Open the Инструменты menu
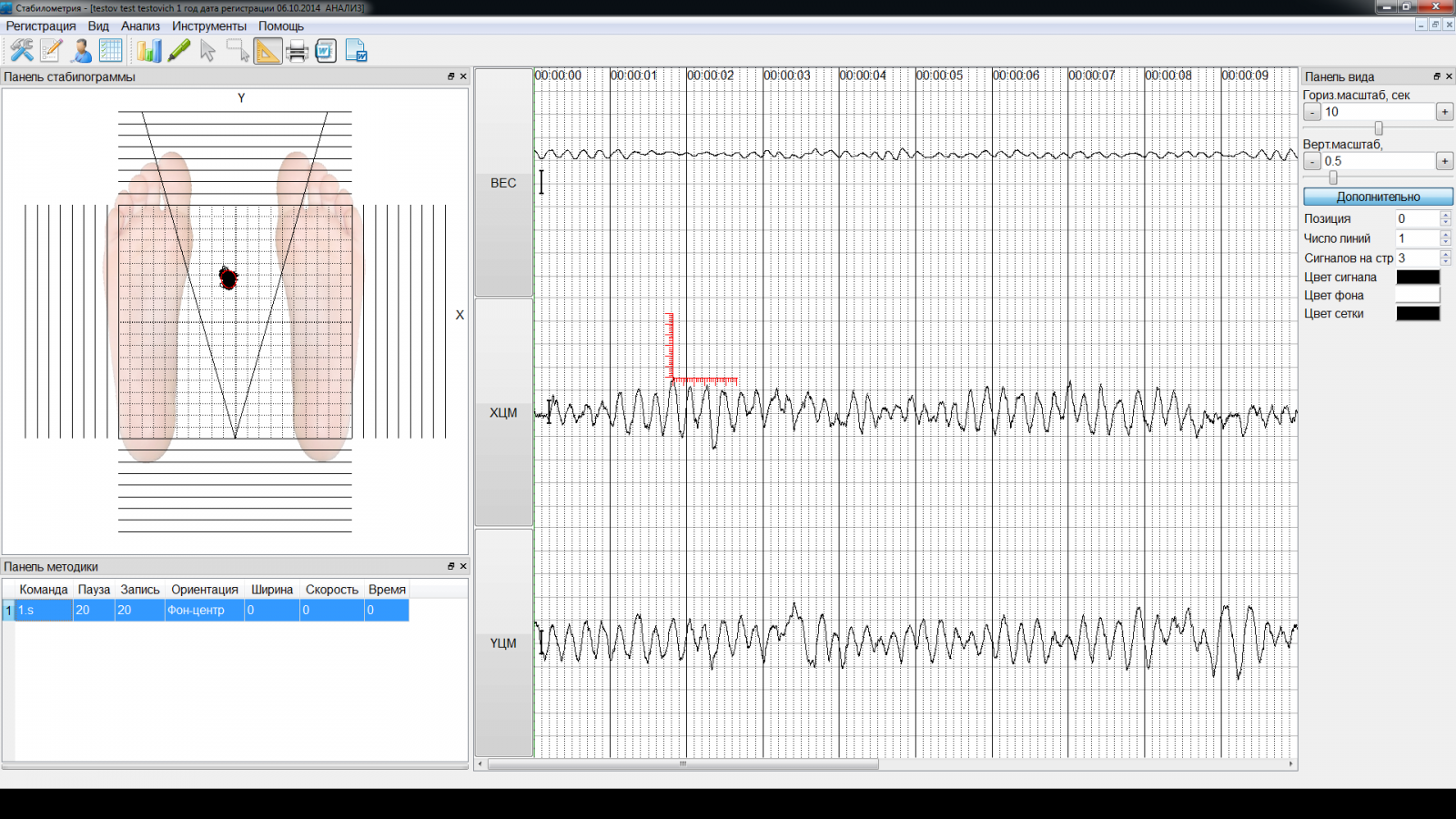The height and width of the screenshot is (819, 1456). (208, 25)
